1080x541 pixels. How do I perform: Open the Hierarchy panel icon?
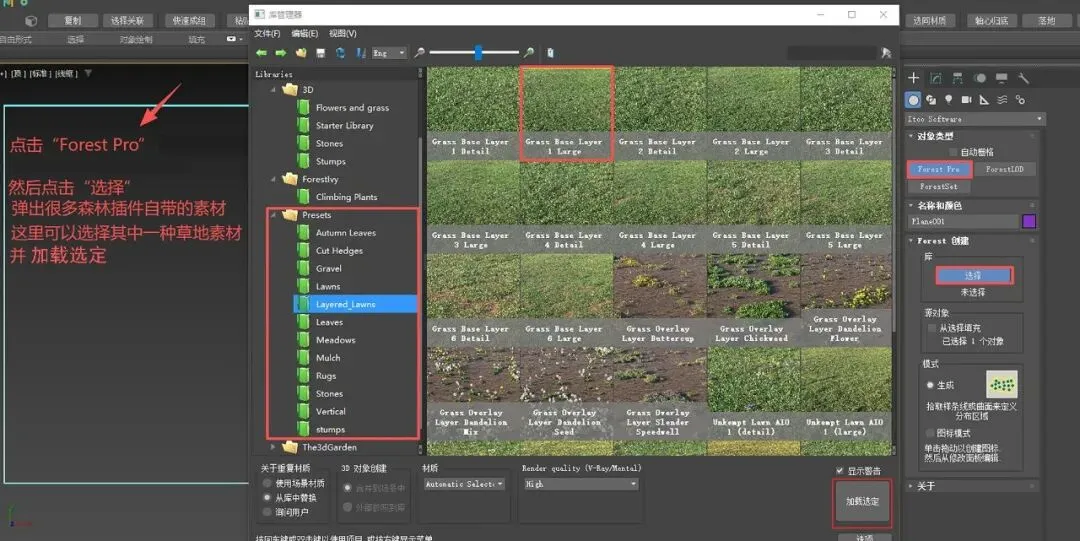[x=957, y=78]
